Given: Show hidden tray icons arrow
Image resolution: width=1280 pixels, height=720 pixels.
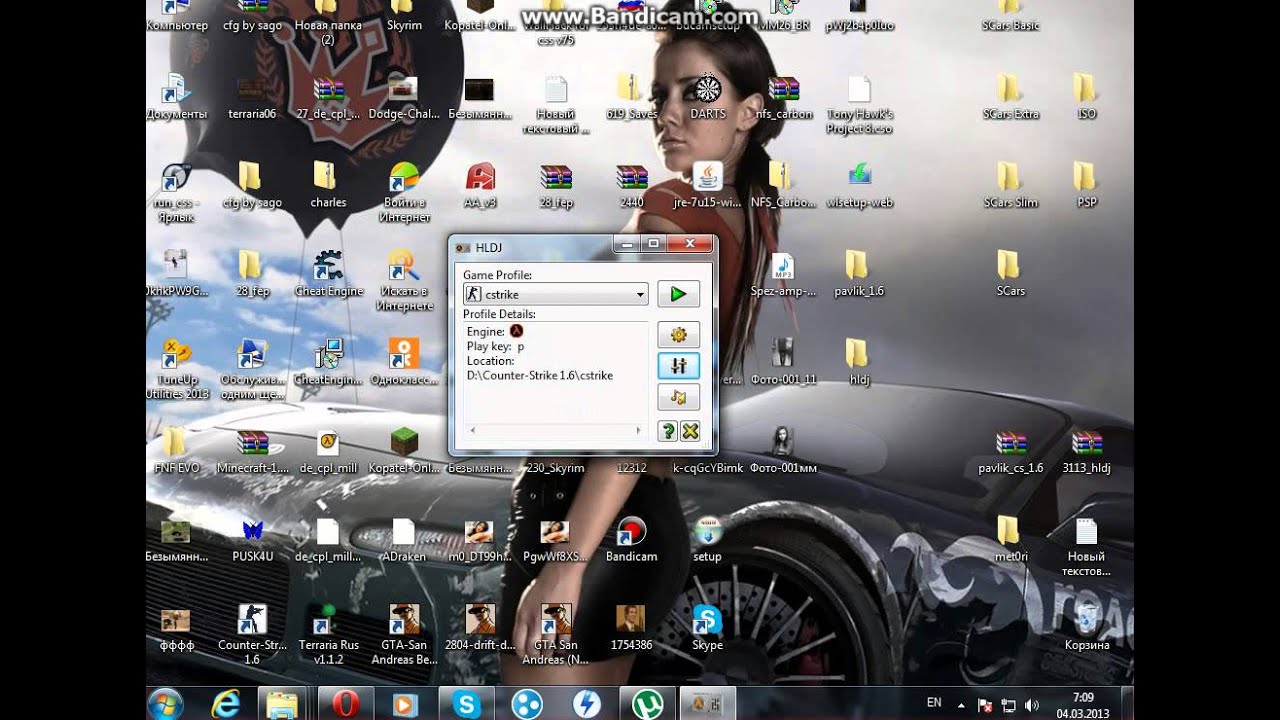Looking at the screenshot, I should pos(962,704).
